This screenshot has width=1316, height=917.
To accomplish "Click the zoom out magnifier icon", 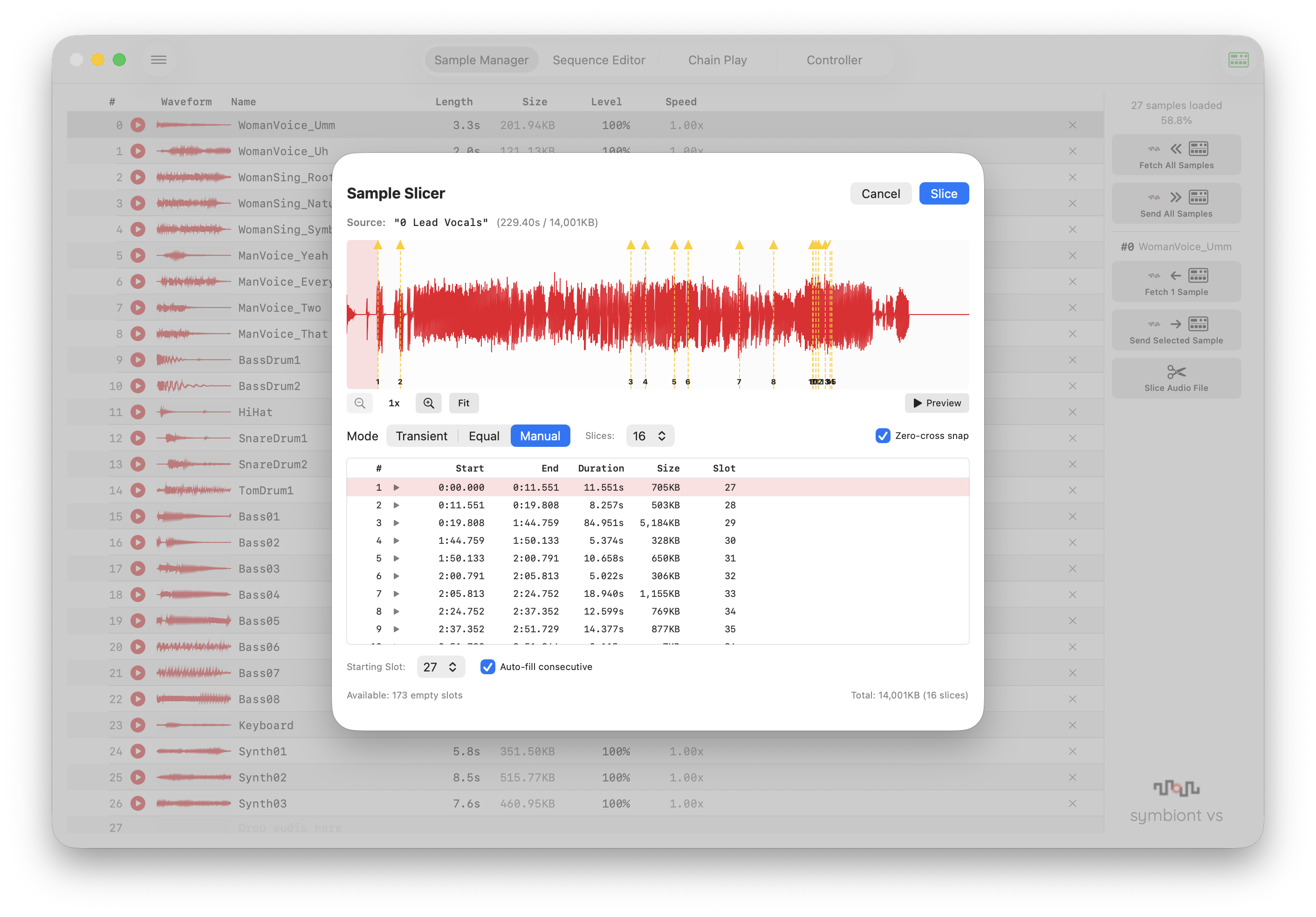I will tap(360, 403).
